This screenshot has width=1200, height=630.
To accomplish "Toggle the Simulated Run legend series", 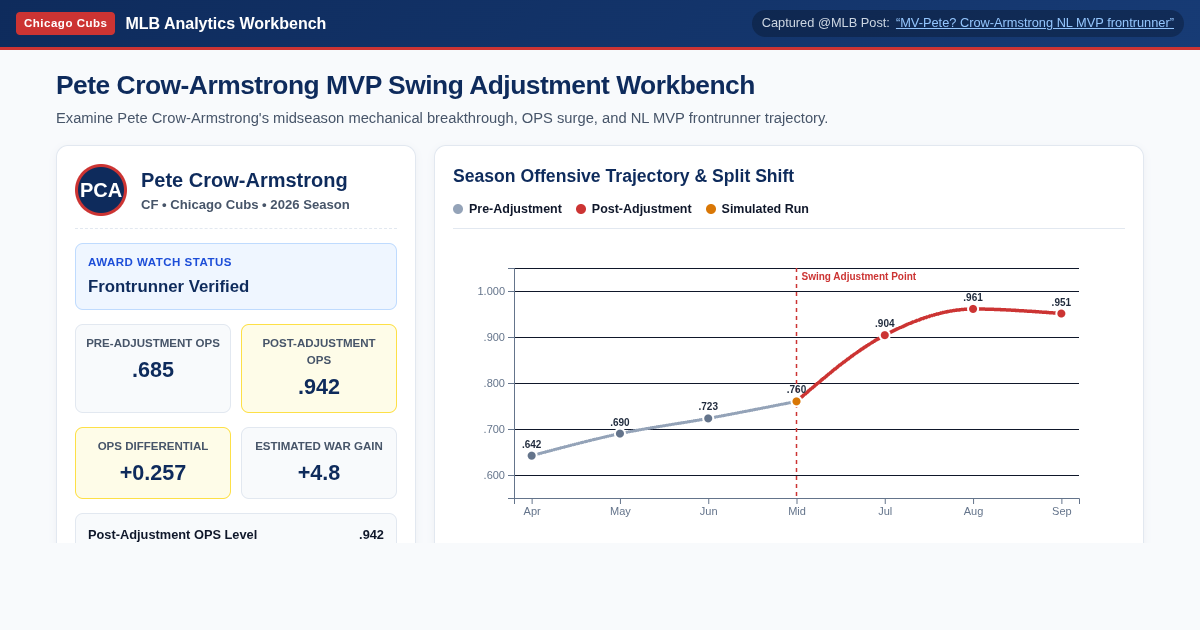I will click(757, 209).
